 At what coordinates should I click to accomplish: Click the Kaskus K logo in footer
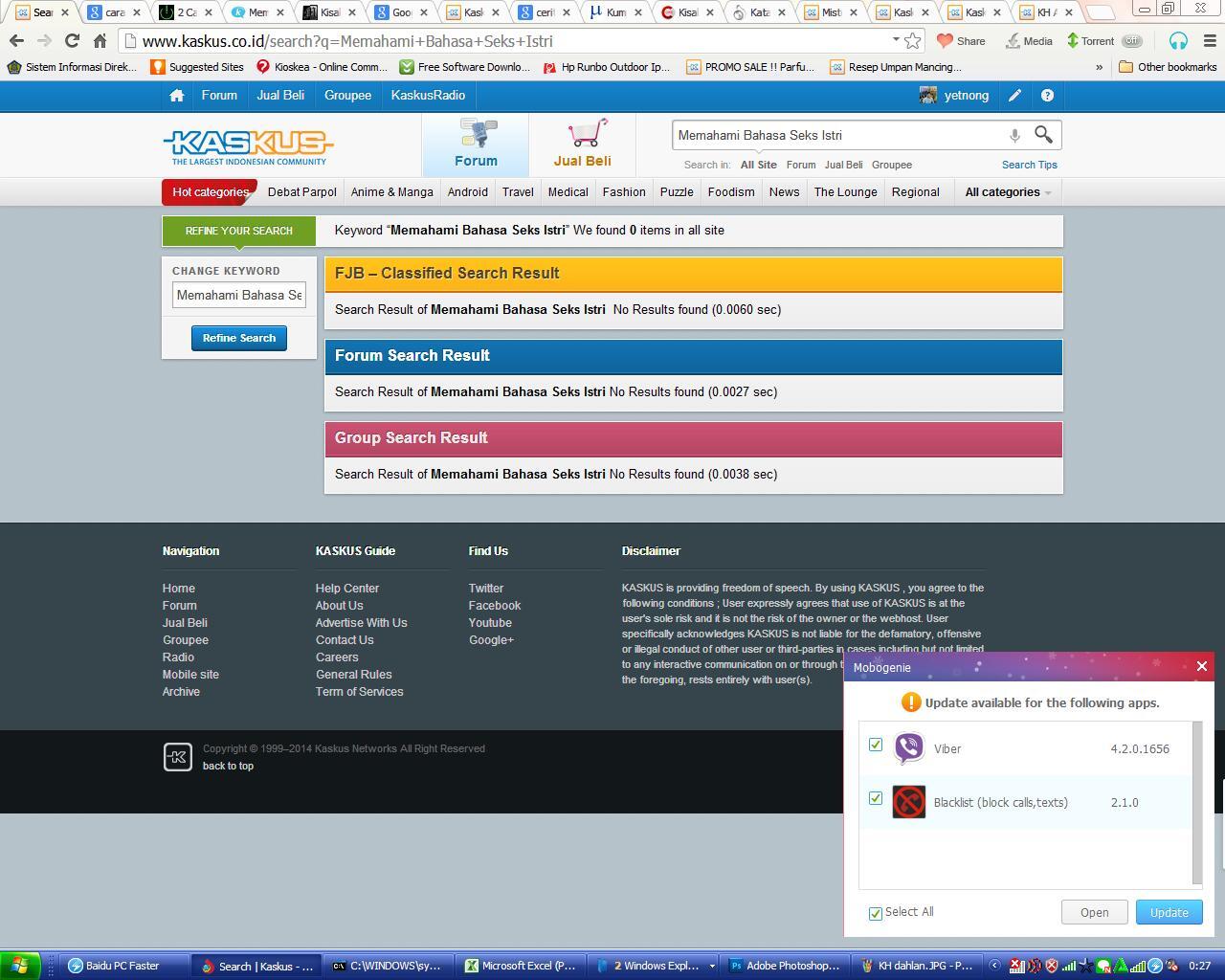click(177, 757)
